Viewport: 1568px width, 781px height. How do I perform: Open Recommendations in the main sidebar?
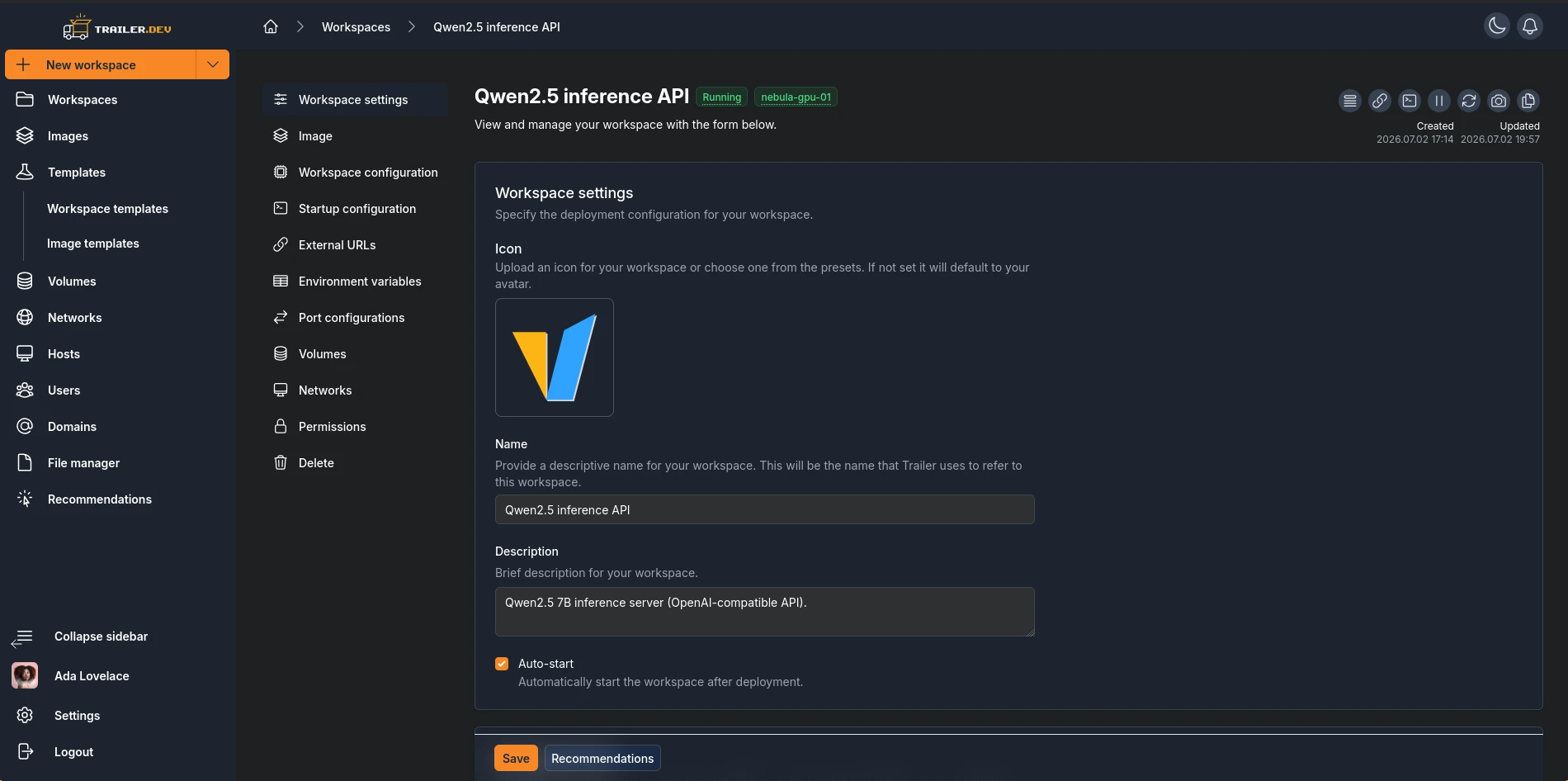(x=118, y=499)
